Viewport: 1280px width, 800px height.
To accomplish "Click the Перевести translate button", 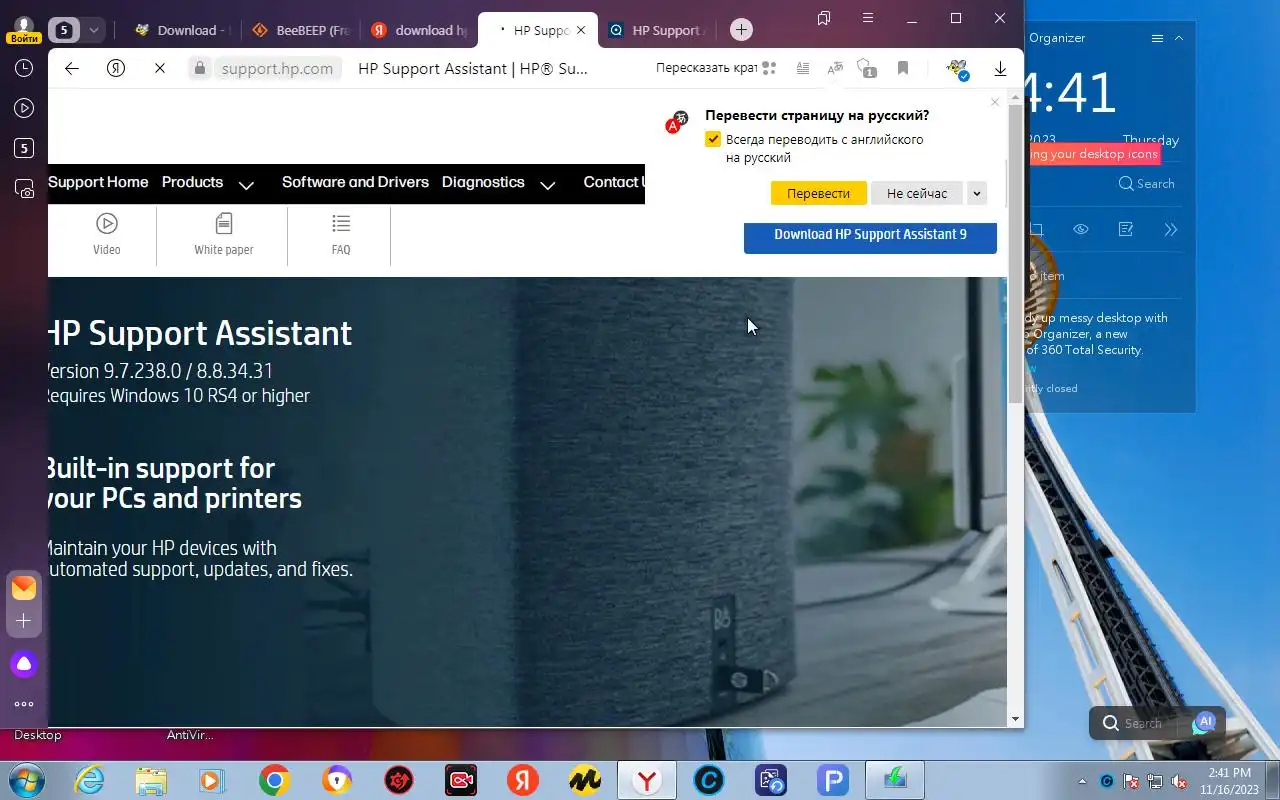I will point(818,193).
